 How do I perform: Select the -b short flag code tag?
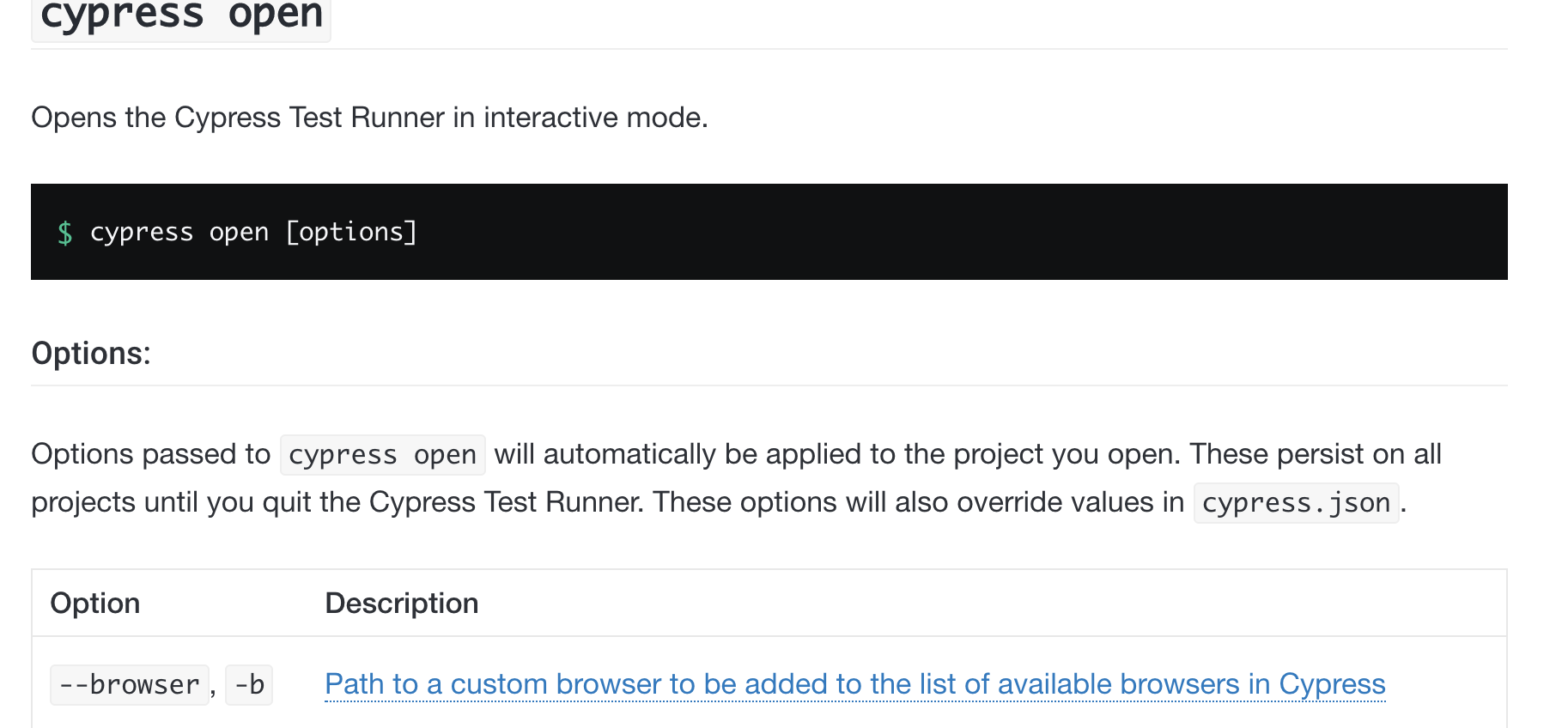[249, 685]
